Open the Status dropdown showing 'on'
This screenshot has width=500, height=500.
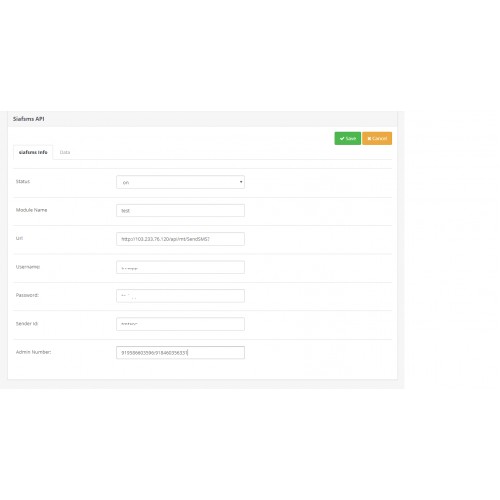pos(180,182)
